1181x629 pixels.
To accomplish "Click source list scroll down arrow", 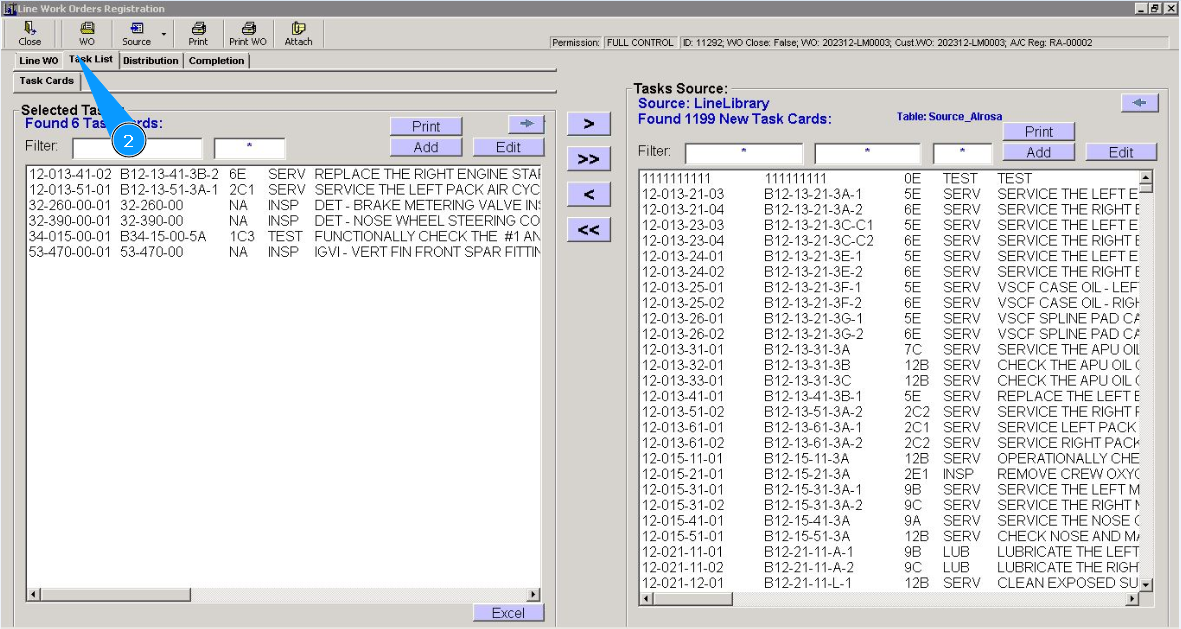I will pos(1146,585).
